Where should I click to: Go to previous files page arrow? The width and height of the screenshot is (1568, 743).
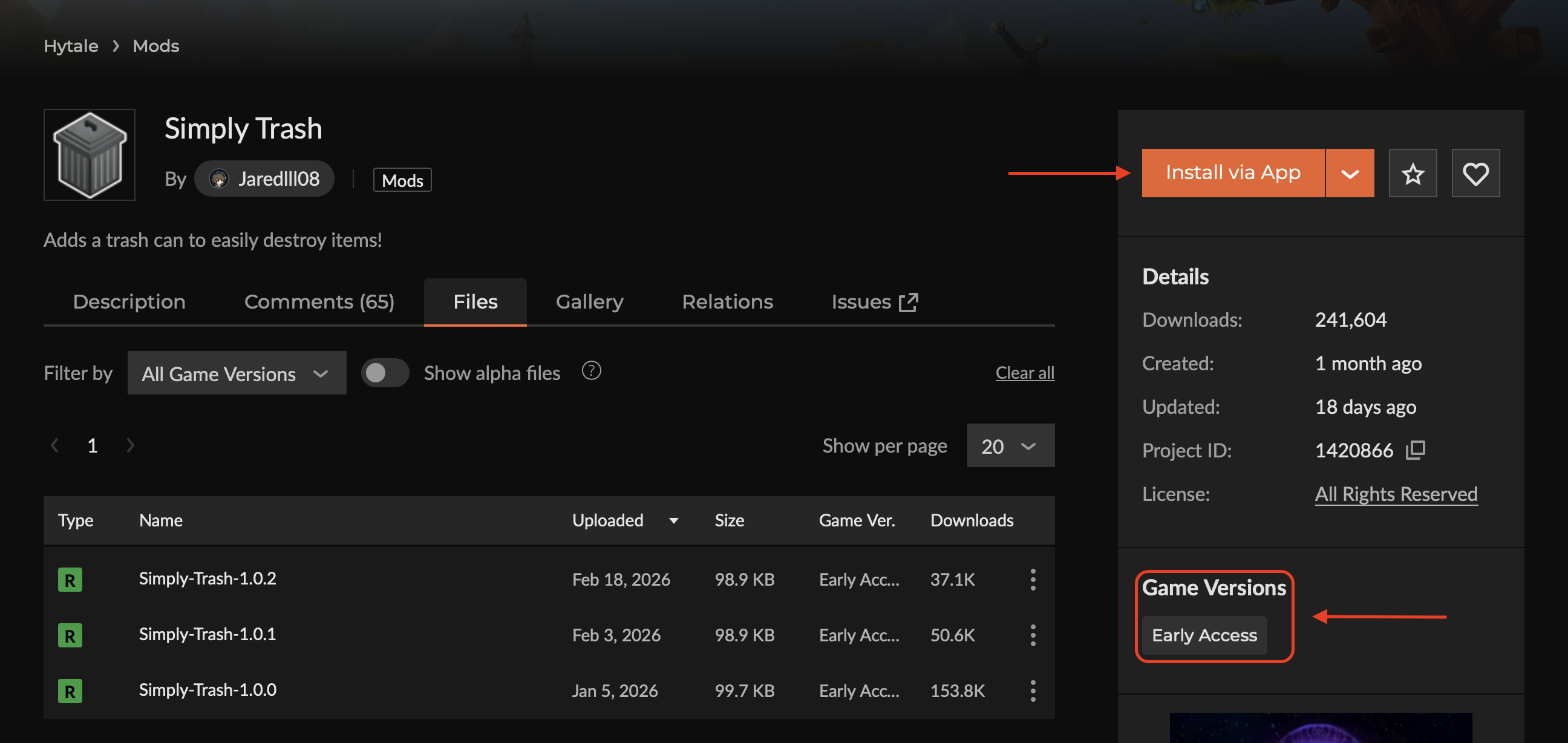coord(55,446)
